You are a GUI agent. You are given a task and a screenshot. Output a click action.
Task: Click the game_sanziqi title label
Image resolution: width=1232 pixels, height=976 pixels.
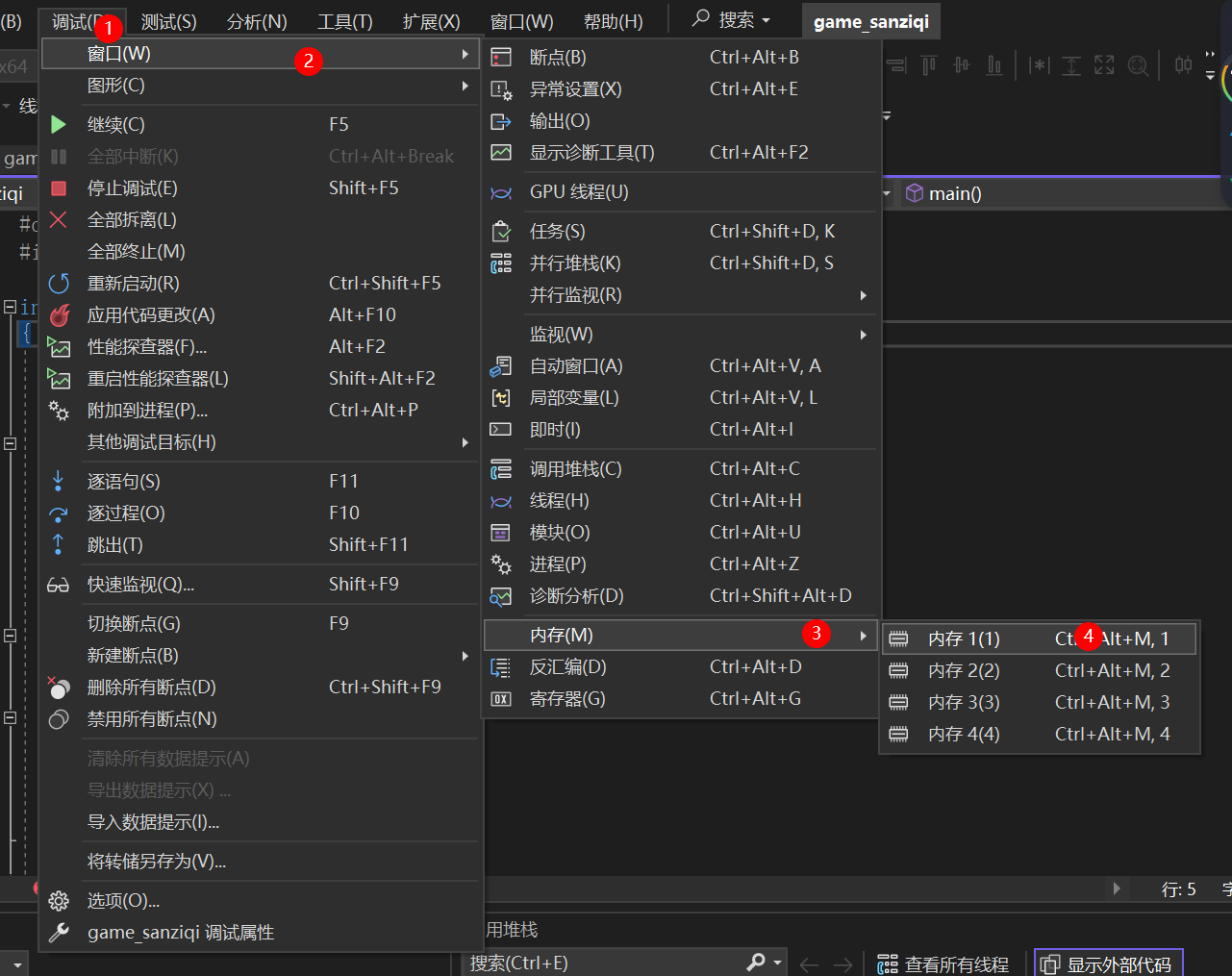coord(871,21)
